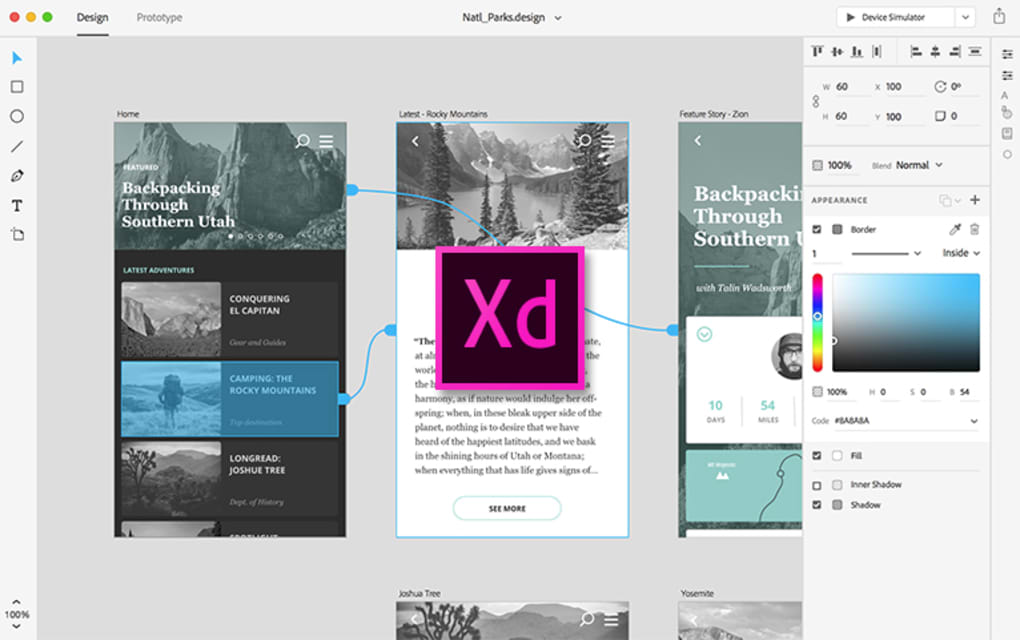
Task: Expand the color Code format dropdown
Action: pos(973,421)
